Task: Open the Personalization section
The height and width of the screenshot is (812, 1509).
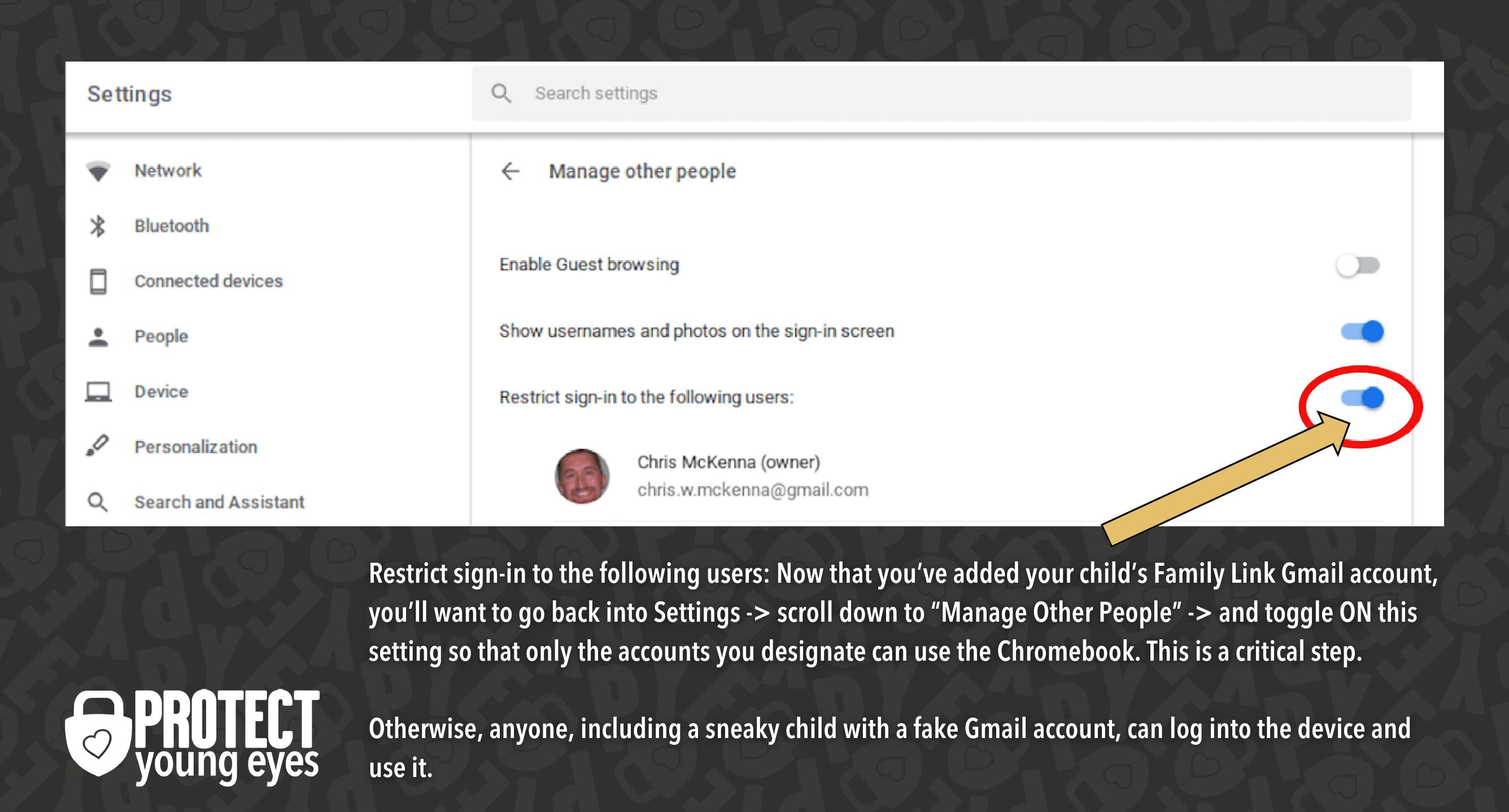Action: (x=195, y=447)
